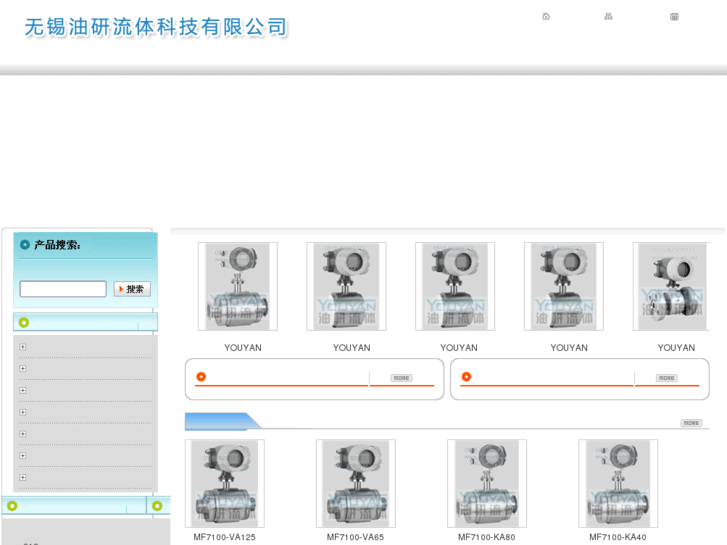Click MORE button in left orange panel
Viewport: 727px width, 545px height.
coord(402,378)
